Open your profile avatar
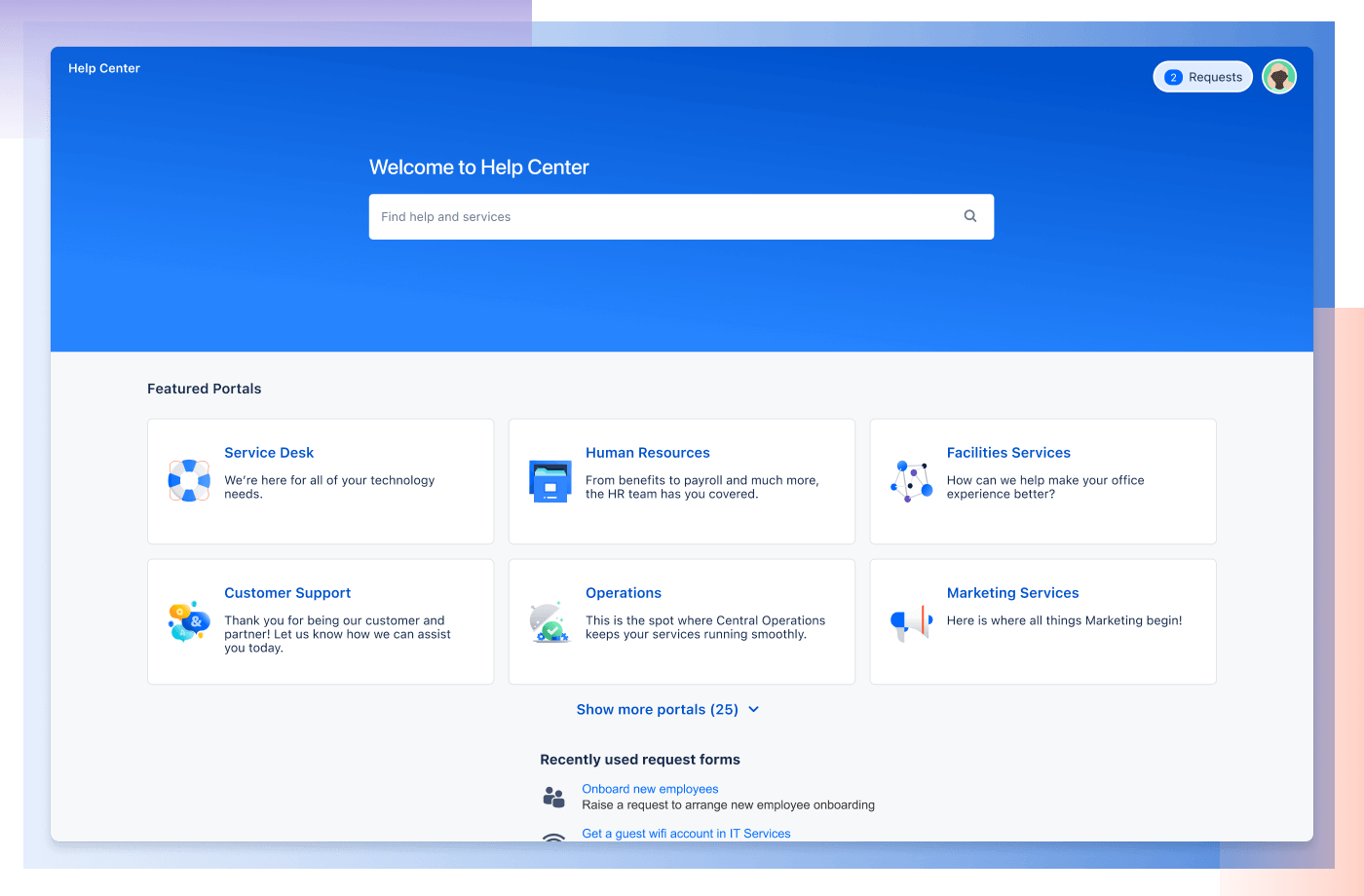The image size is (1364, 896). pyautogui.click(x=1278, y=76)
